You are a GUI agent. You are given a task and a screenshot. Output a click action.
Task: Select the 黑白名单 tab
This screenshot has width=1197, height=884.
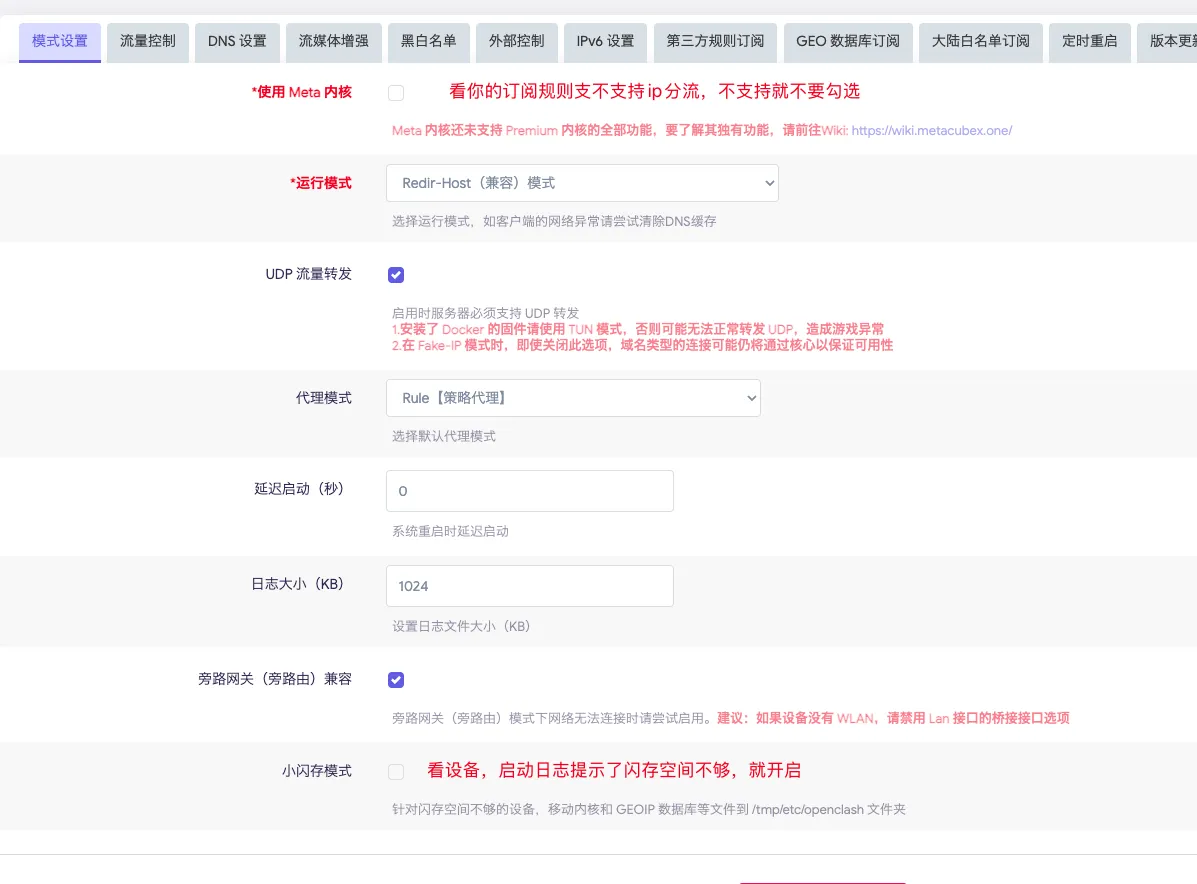(428, 42)
